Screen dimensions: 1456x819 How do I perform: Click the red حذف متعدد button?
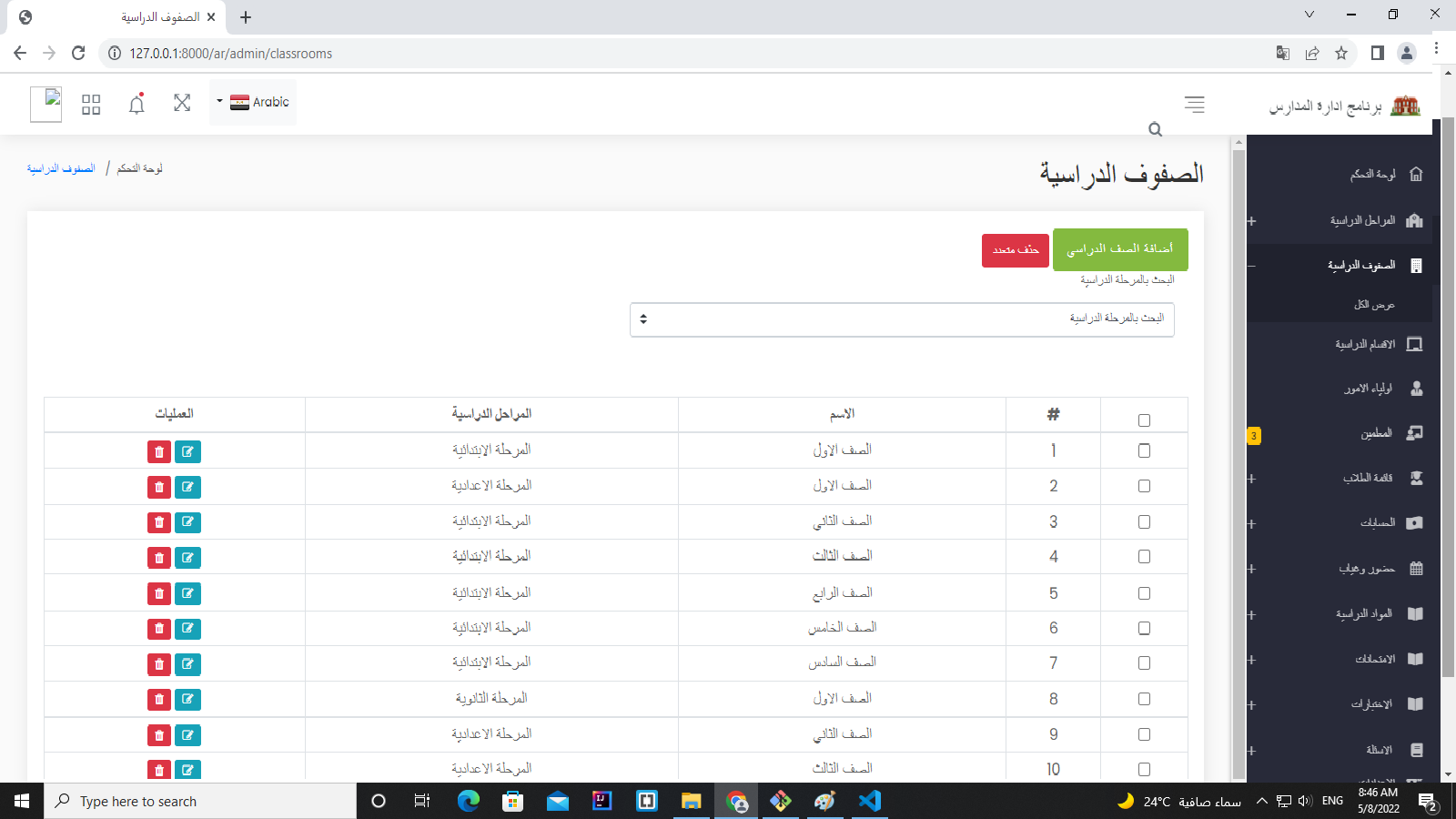coord(1015,249)
